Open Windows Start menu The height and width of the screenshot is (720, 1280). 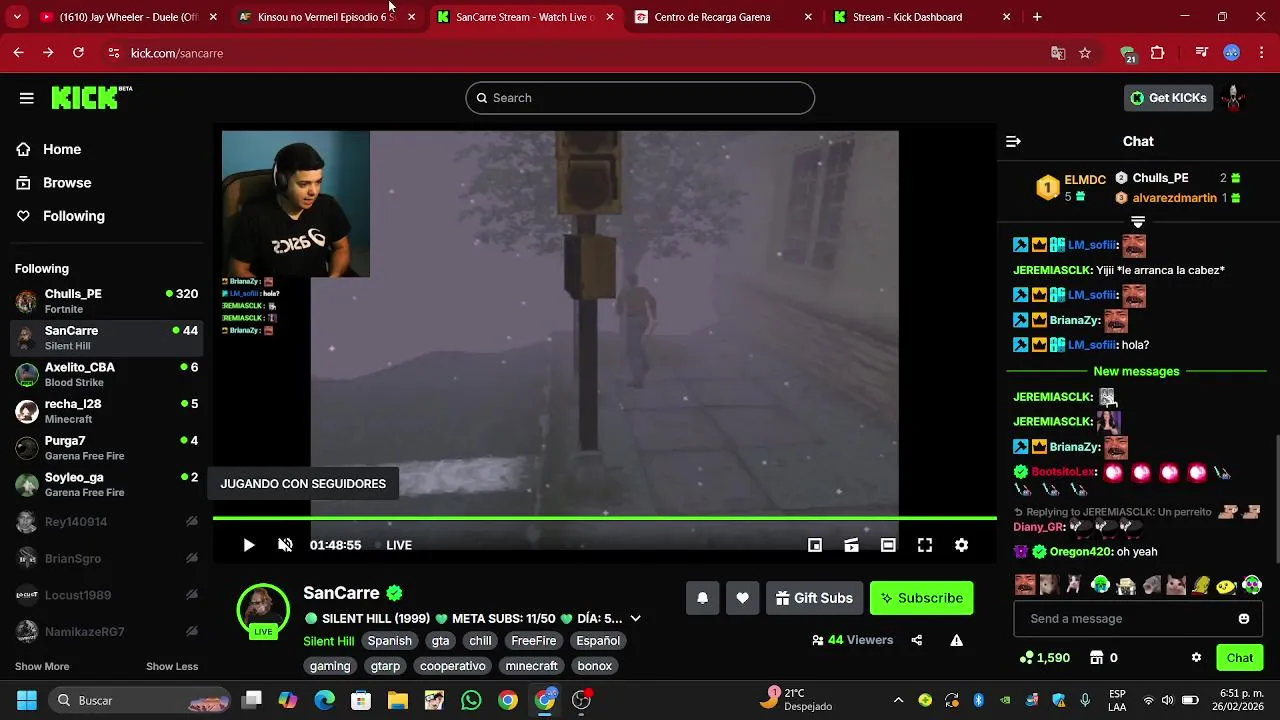tap(27, 700)
